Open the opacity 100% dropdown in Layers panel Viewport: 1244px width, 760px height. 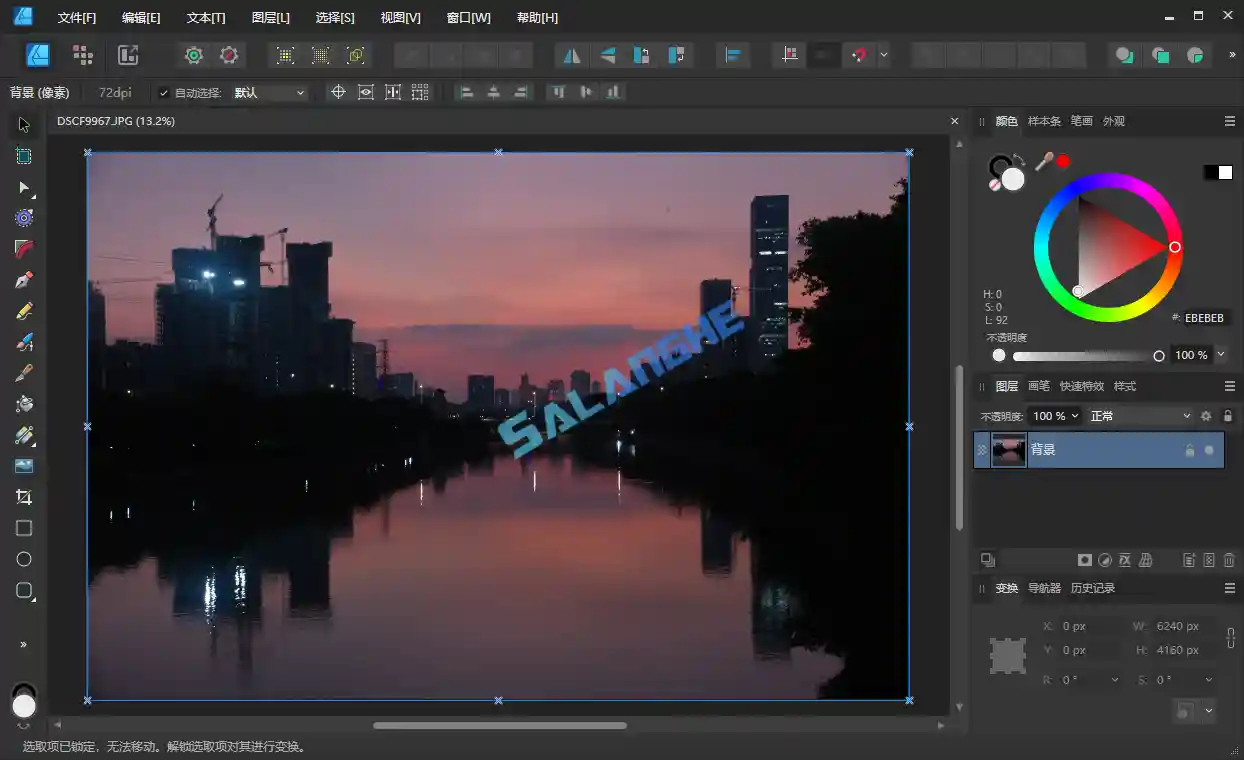coord(1055,415)
